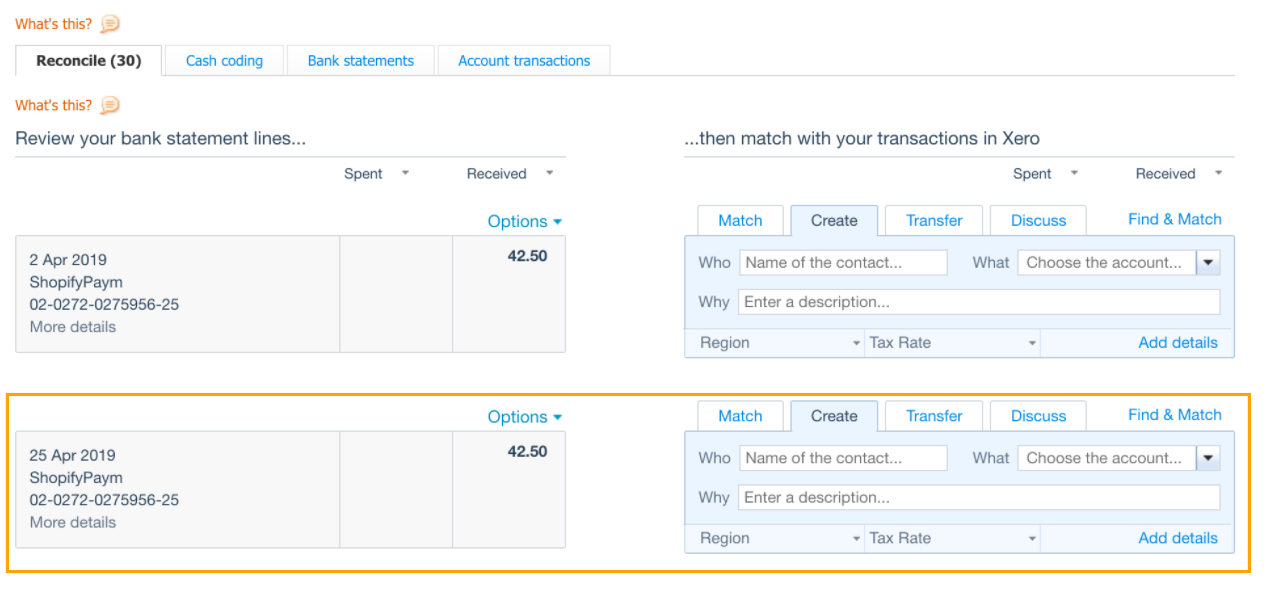Click the speech bubble icon below Reconcile tab
1274x597 pixels.
(x=110, y=105)
